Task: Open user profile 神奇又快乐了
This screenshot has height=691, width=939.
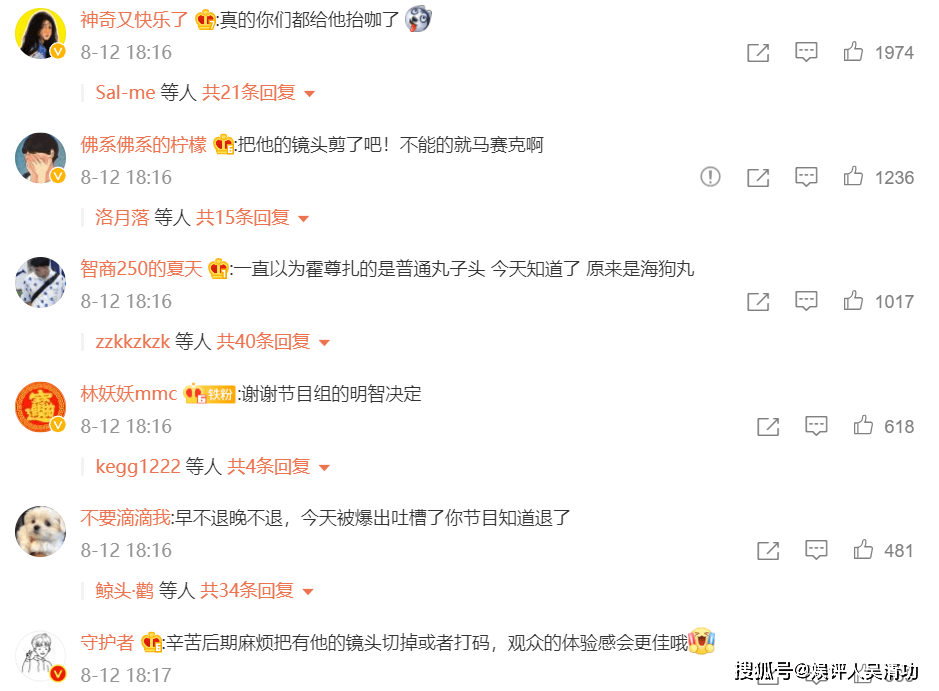Action: (x=134, y=20)
